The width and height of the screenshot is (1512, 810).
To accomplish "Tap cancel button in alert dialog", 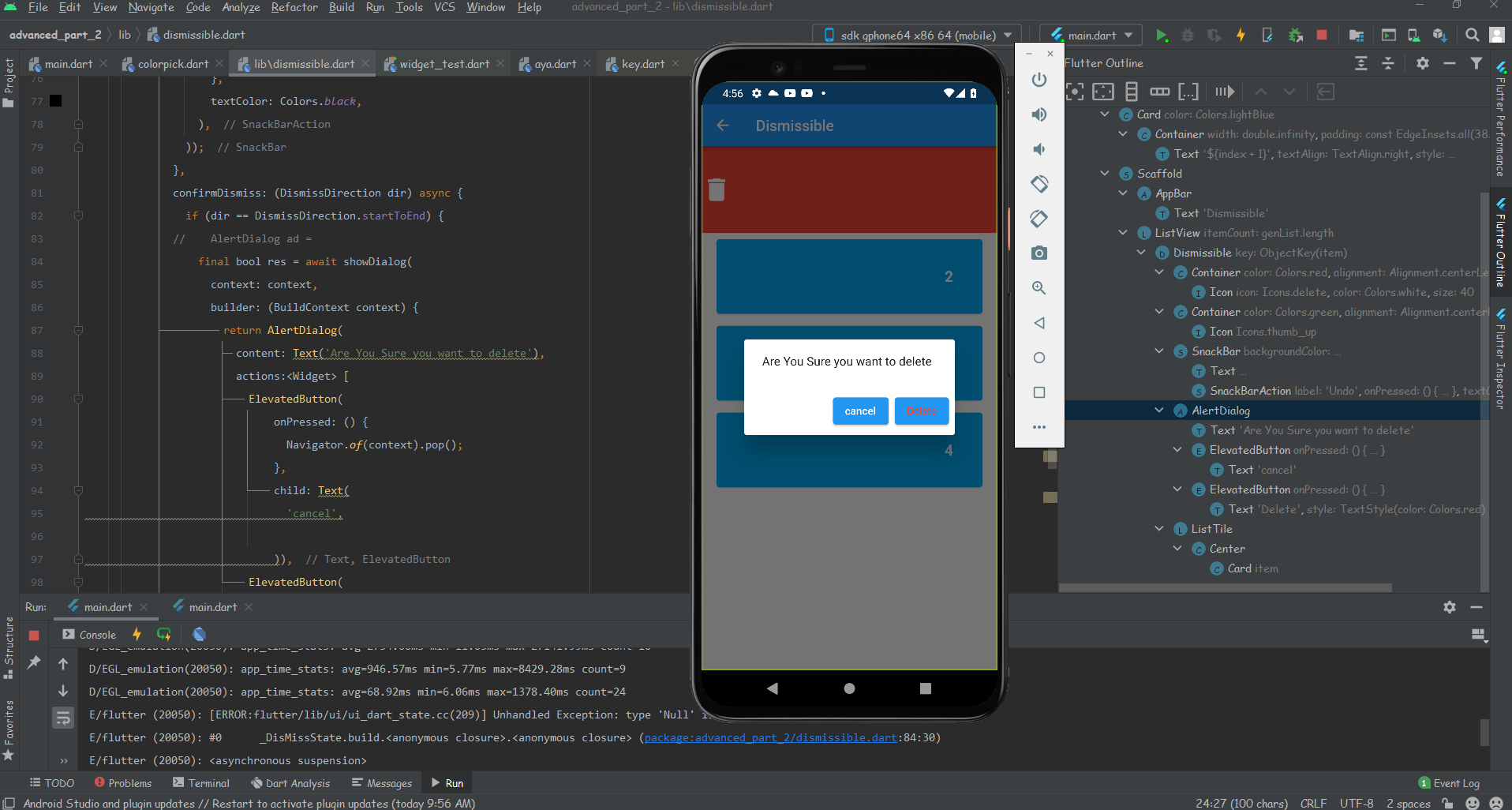I will pyautogui.click(x=860, y=411).
